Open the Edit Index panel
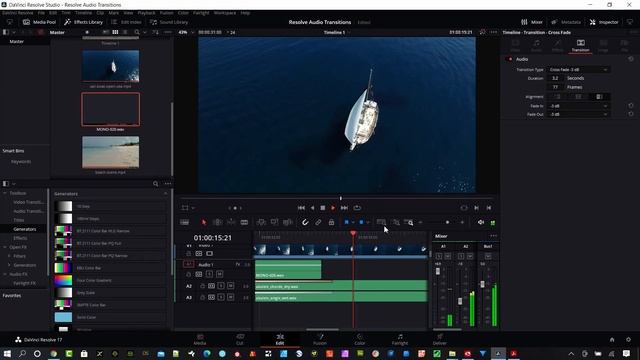The width and height of the screenshot is (640, 360). pyautogui.click(x=127, y=22)
